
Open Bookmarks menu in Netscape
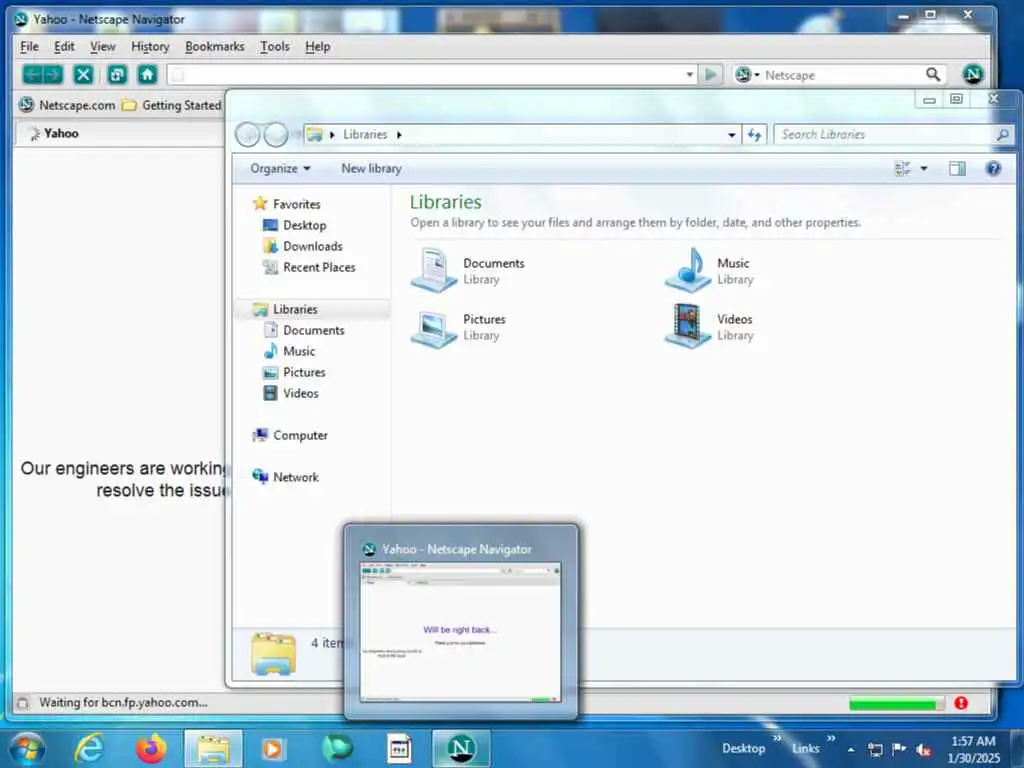pyautogui.click(x=215, y=46)
